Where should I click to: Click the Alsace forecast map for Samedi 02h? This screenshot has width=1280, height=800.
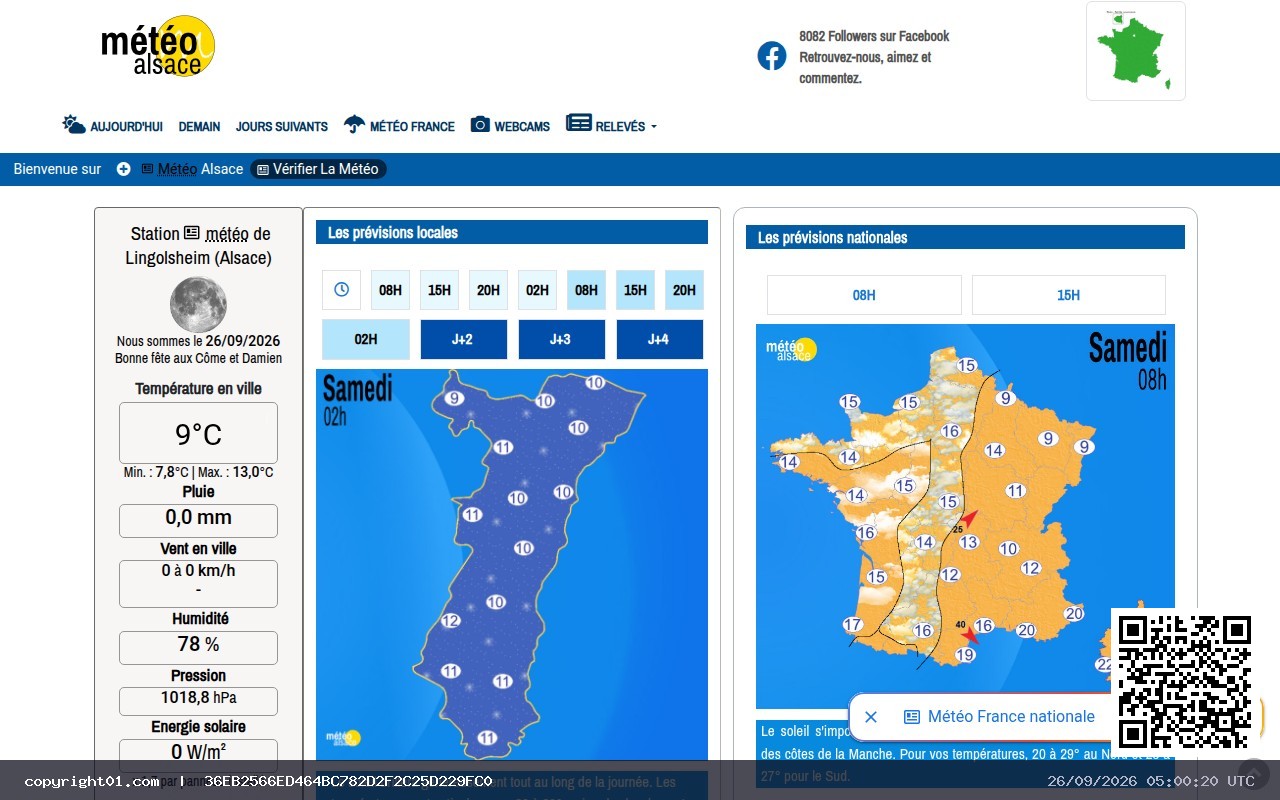click(512, 565)
